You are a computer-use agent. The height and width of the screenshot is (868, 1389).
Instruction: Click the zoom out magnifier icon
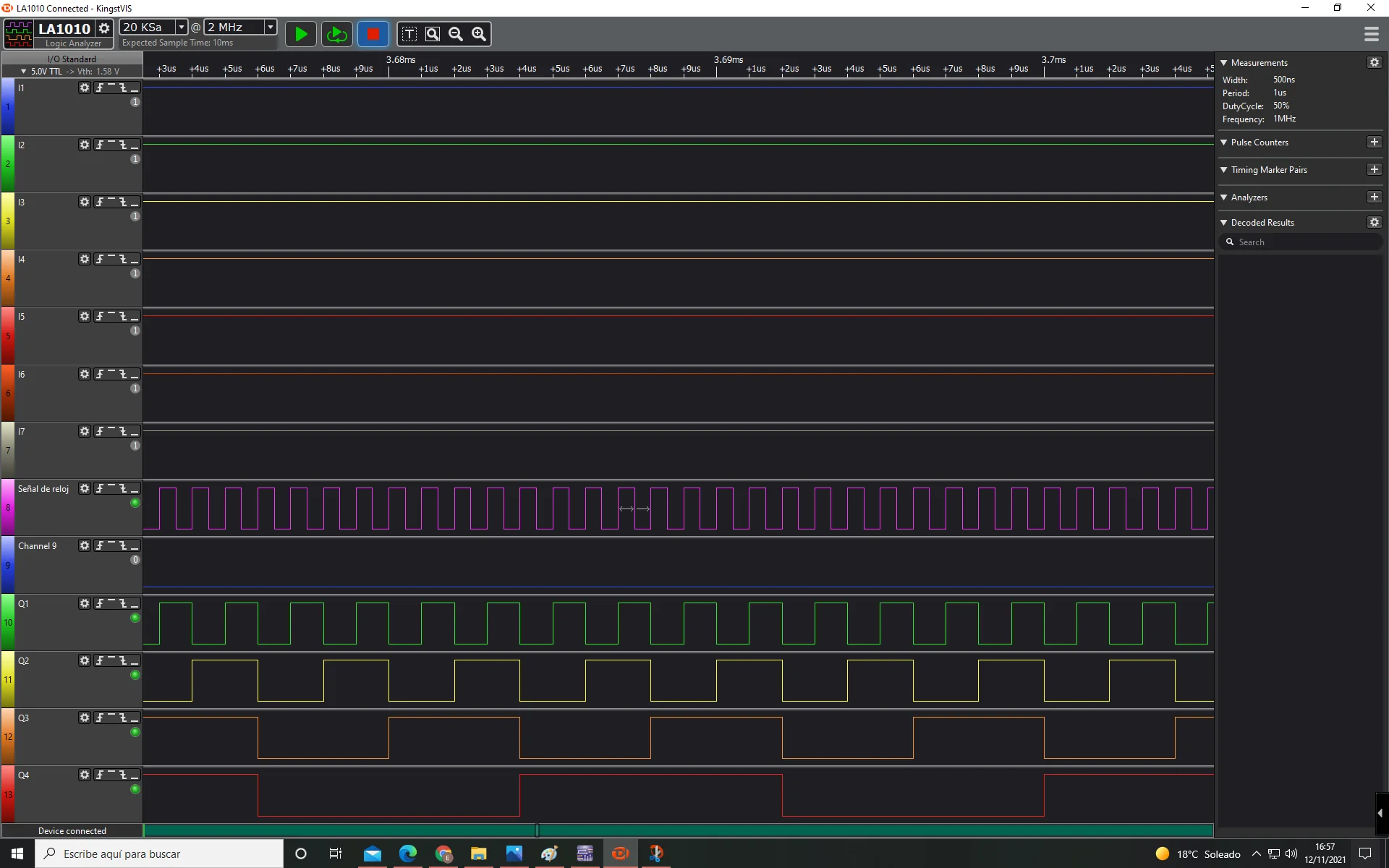point(456,34)
